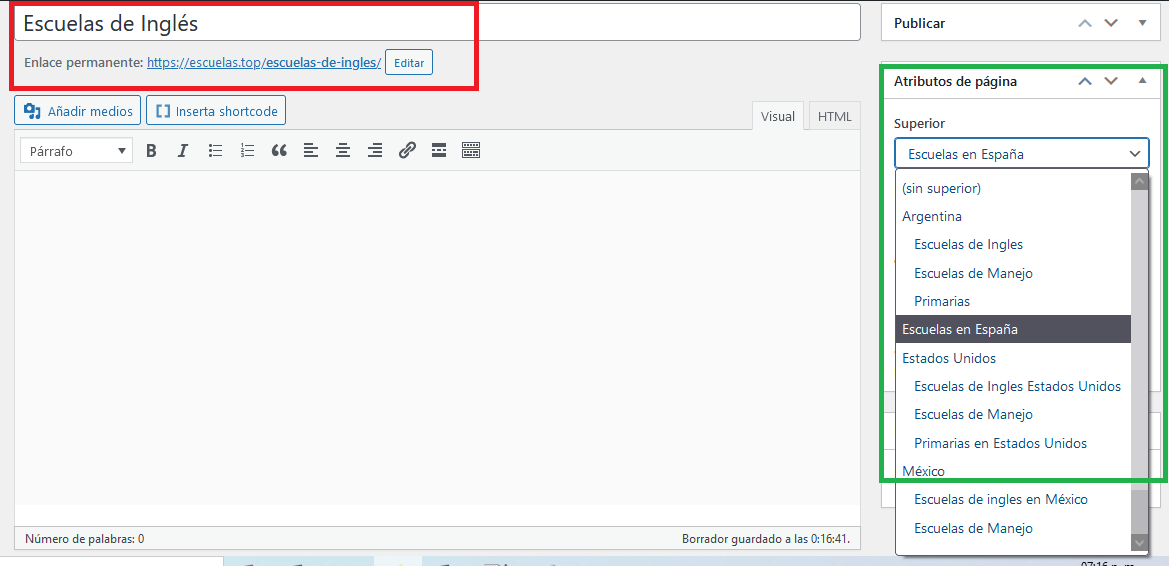Insert a numbered list
1169x566 pixels.
(x=247, y=151)
